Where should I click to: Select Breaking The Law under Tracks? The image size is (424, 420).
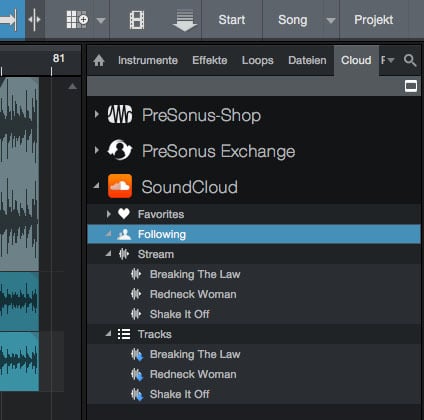tap(195, 354)
